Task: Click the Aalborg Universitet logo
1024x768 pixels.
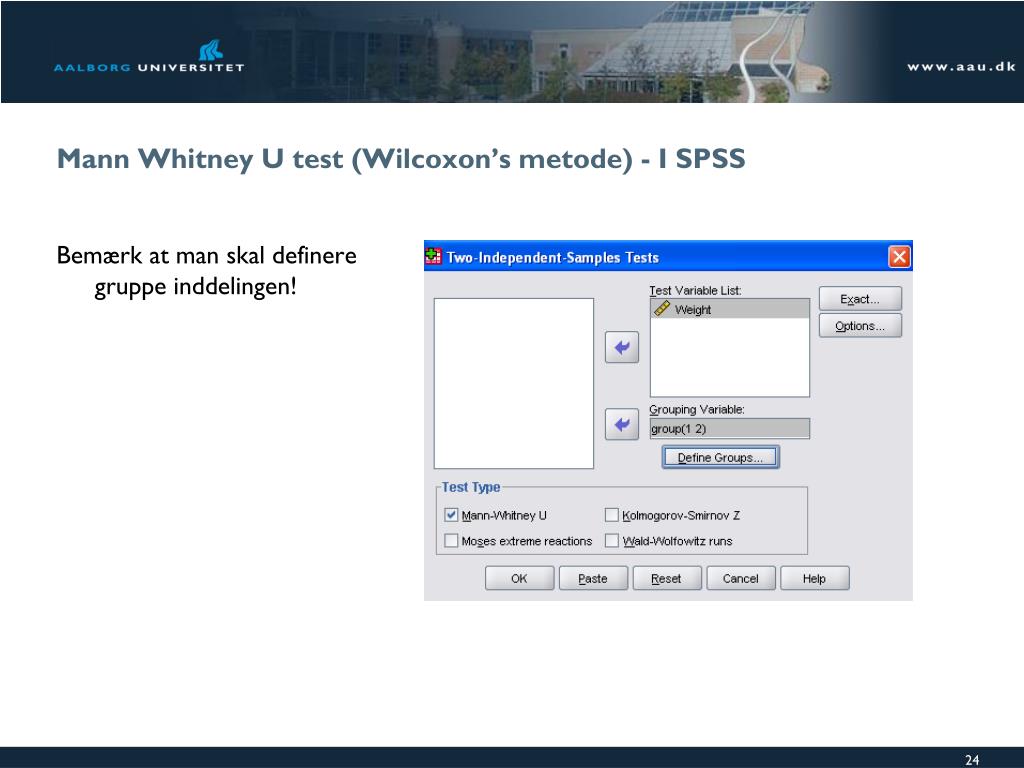Action: tap(149, 57)
